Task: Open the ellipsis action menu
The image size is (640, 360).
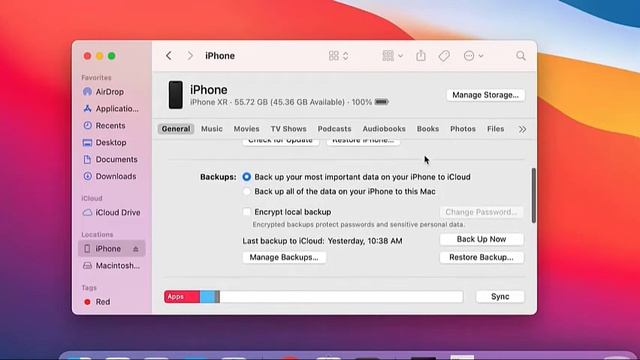Action: click(473, 56)
